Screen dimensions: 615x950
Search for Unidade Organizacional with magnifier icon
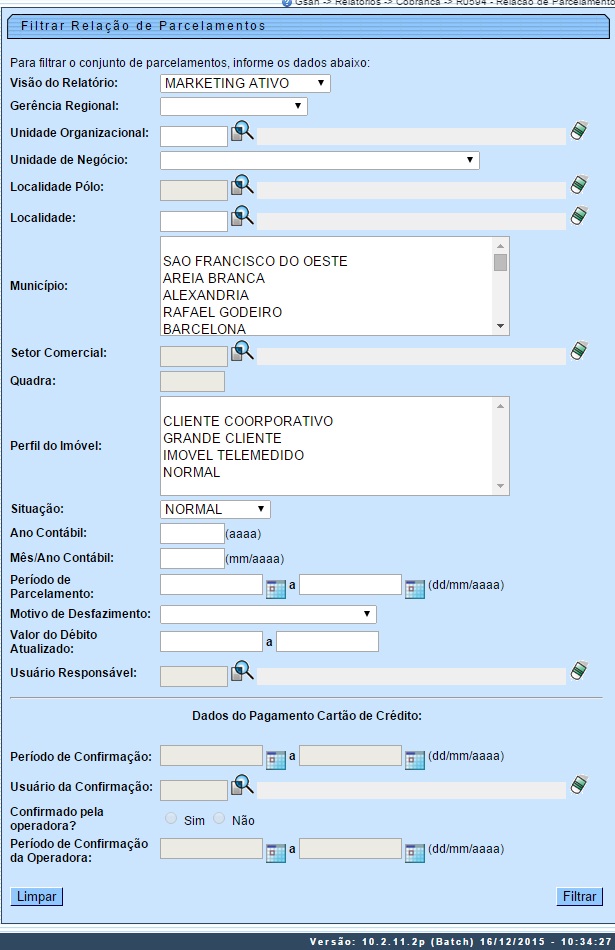click(x=242, y=131)
